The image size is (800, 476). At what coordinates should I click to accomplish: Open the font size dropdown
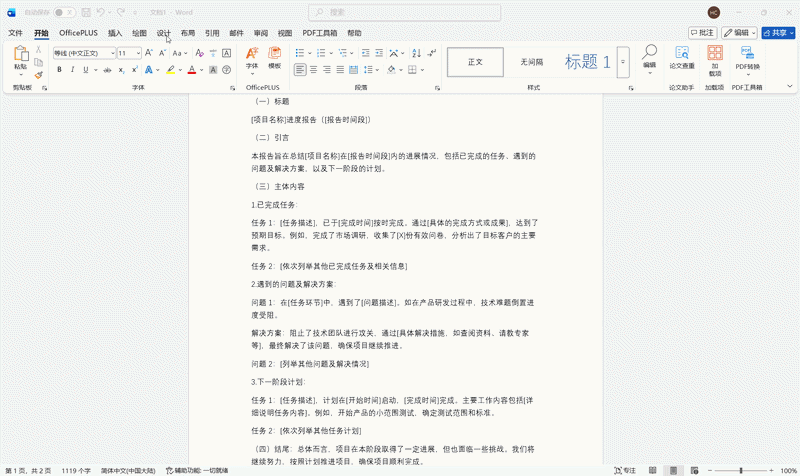[138, 53]
